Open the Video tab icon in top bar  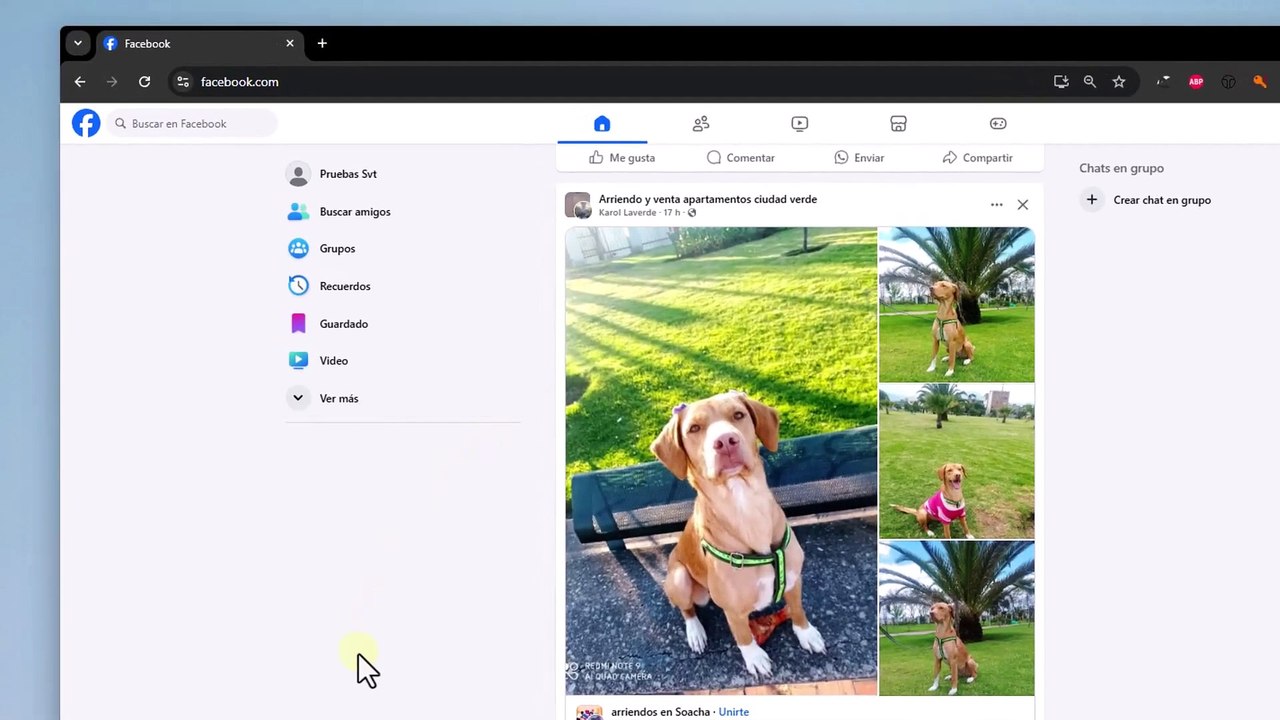[x=799, y=124]
